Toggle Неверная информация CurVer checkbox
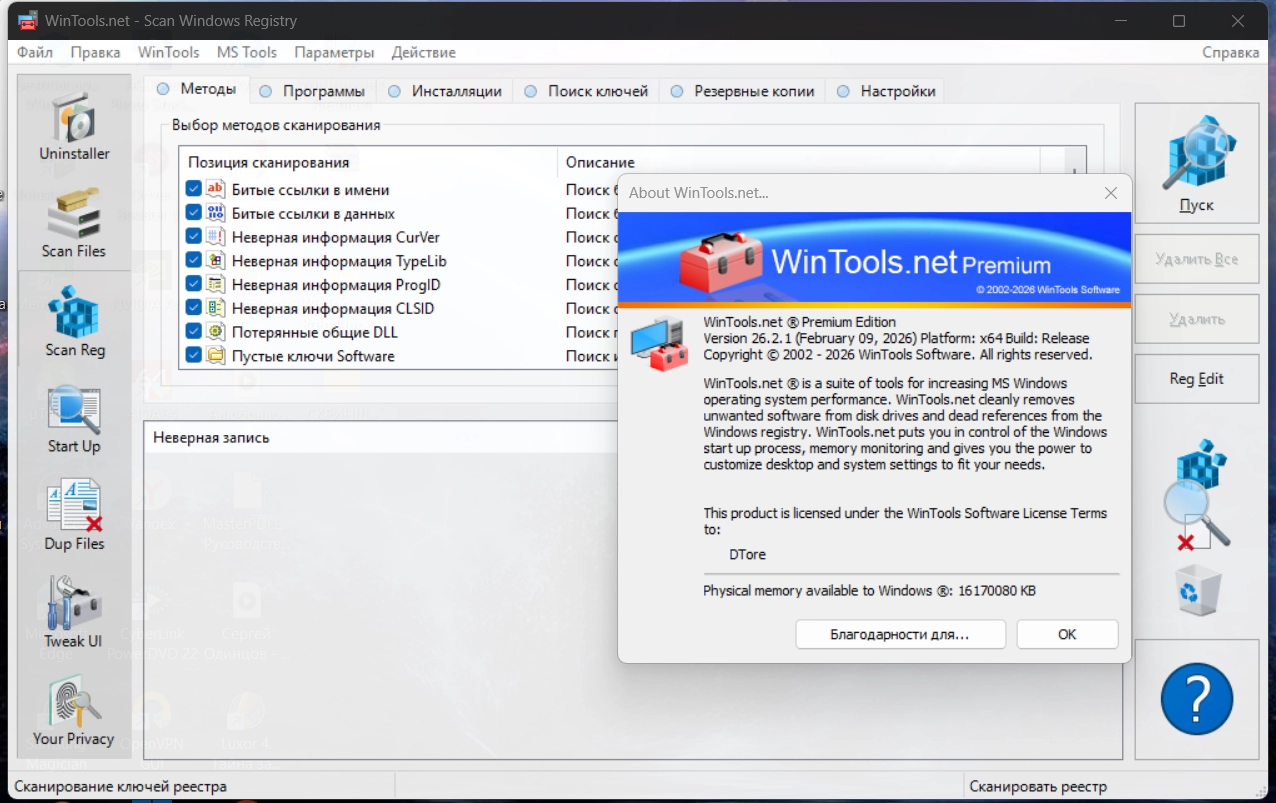The width and height of the screenshot is (1276, 803). coord(194,237)
